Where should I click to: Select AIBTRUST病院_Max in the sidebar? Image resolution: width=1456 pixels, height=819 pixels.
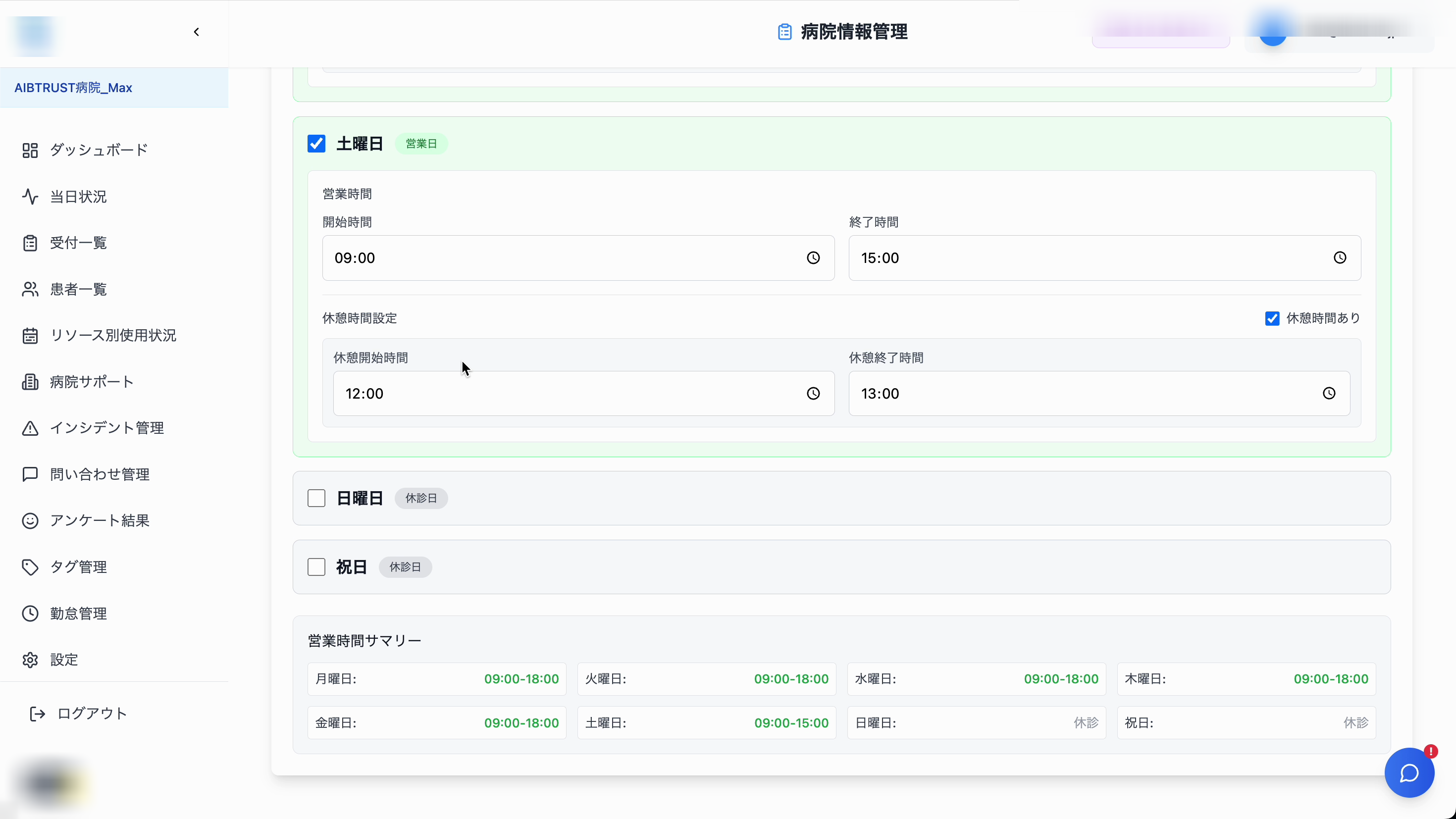[x=73, y=88]
